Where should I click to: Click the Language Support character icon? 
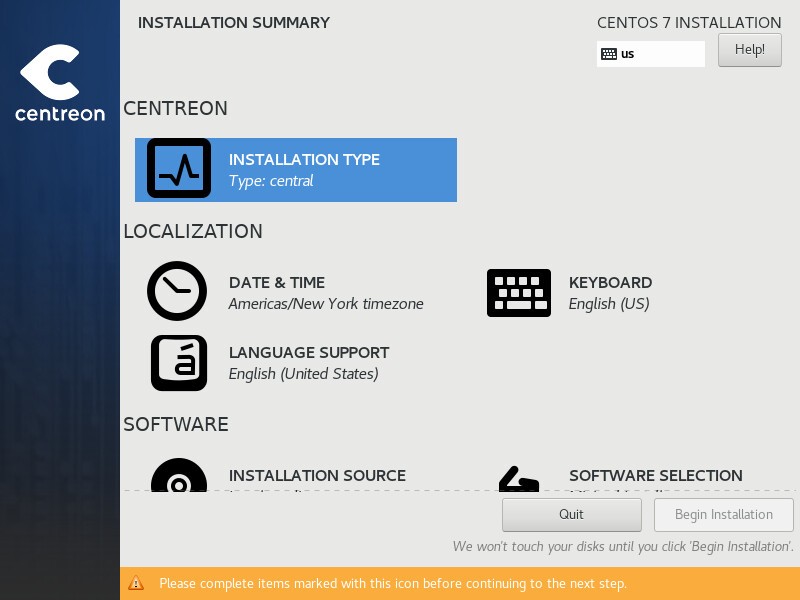tap(177, 362)
